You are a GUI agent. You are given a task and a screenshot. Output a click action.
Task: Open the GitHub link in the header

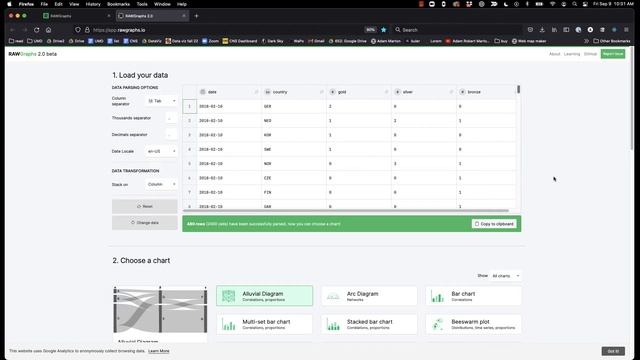[590, 54]
